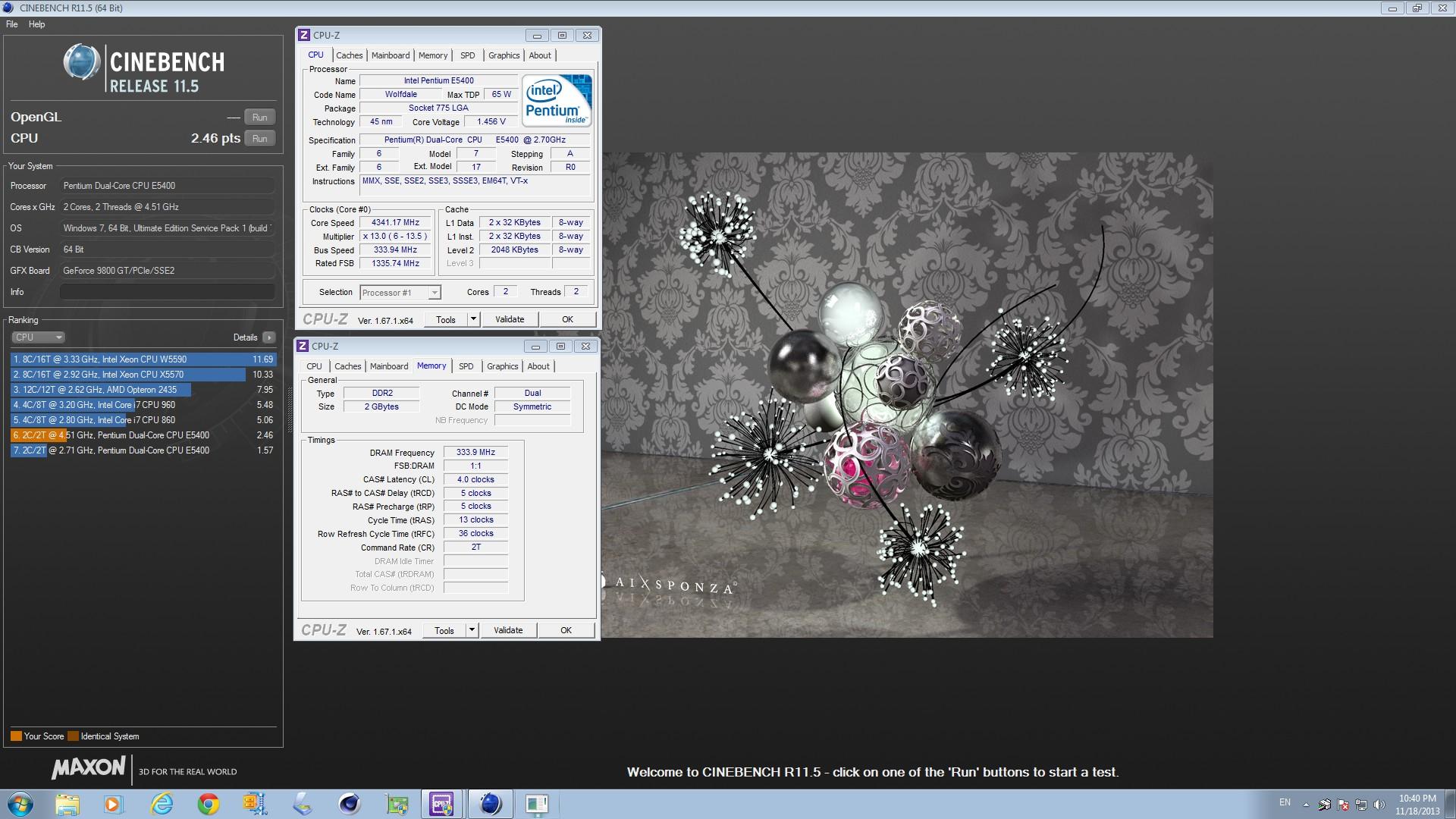The width and height of the screenshot is (1456, 819).
Task: Open the circuit board utility icon in the taskbar
Action: point(396,804)
